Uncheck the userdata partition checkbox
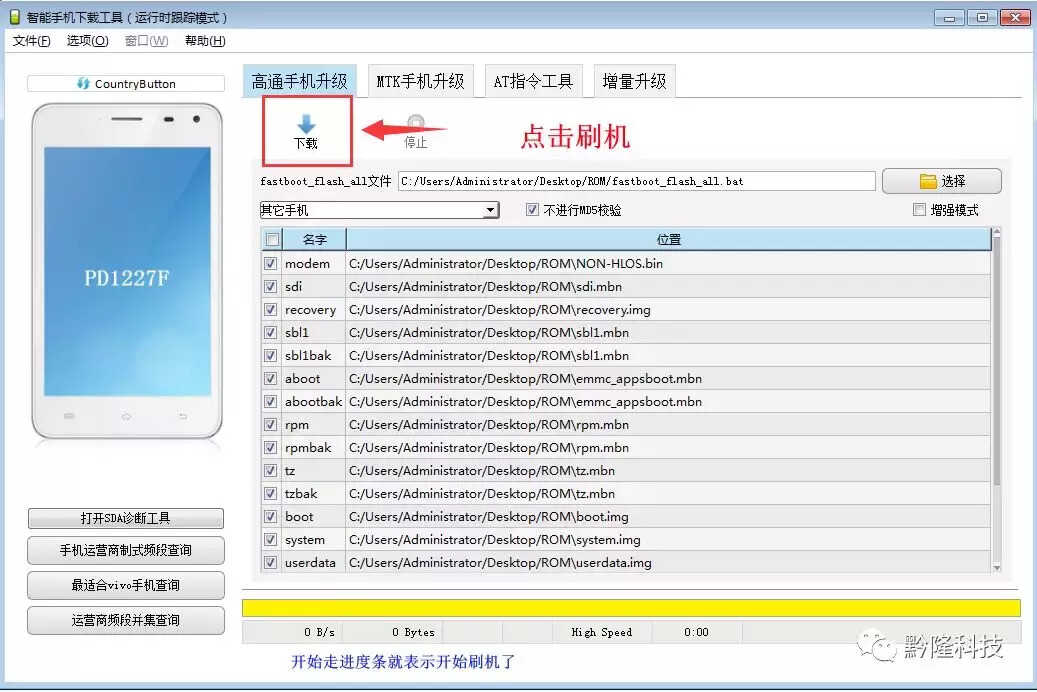Image resolution: width=1037 pixels, height=692 pixels. (270, 562)
